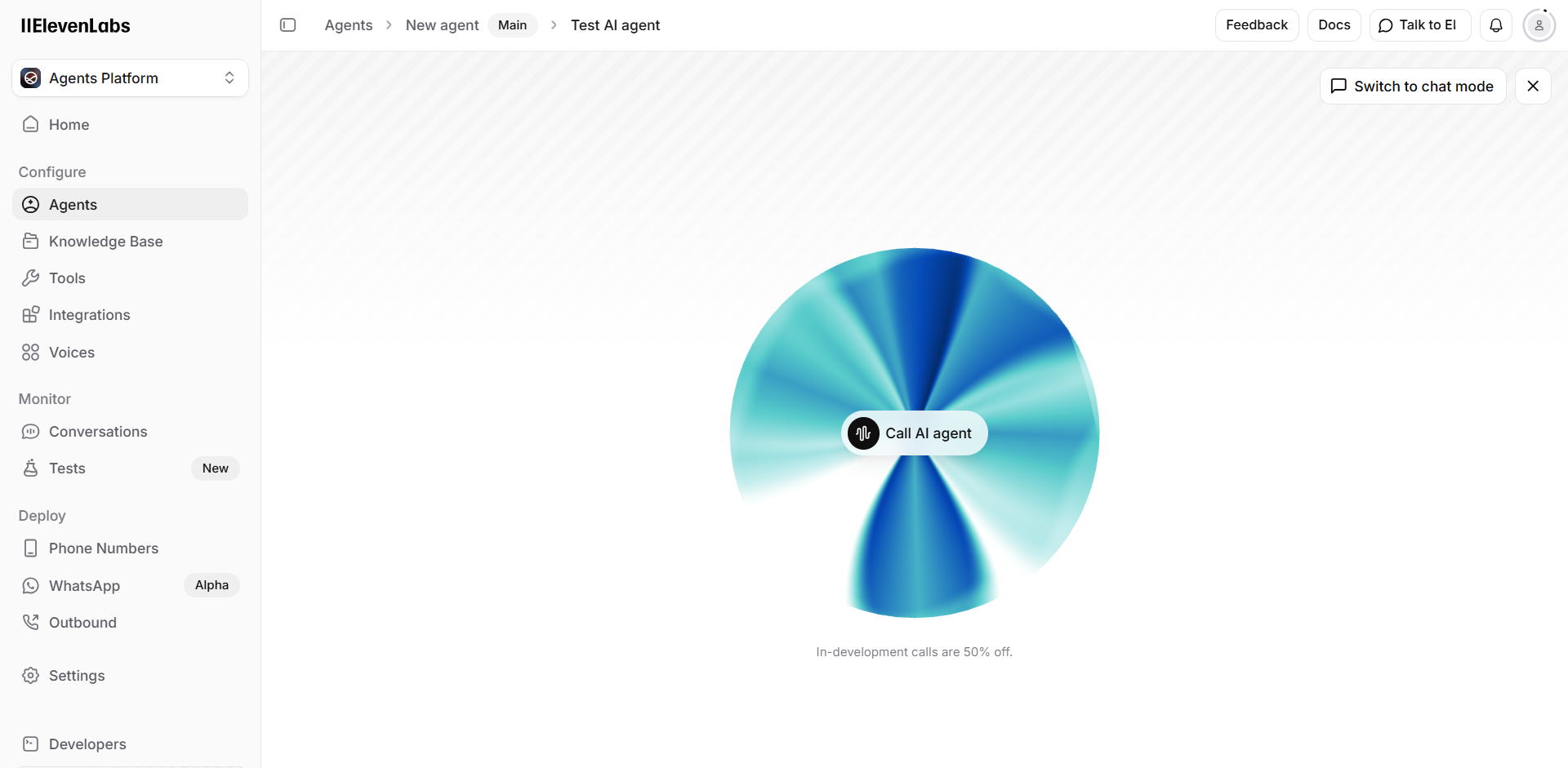Close the test agent panel
Viewport: 1568px width, 768px height.
(1533, 86)
